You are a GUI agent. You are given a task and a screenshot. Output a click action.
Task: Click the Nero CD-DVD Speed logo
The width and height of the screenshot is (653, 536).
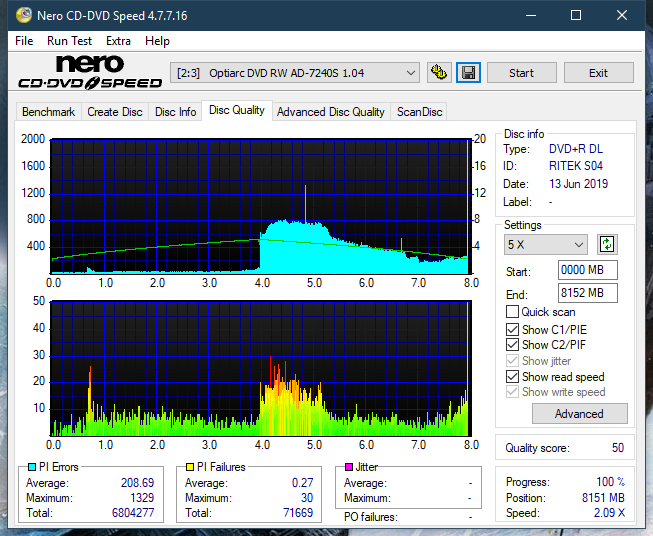pyautogui.click(x=90, y=72)
